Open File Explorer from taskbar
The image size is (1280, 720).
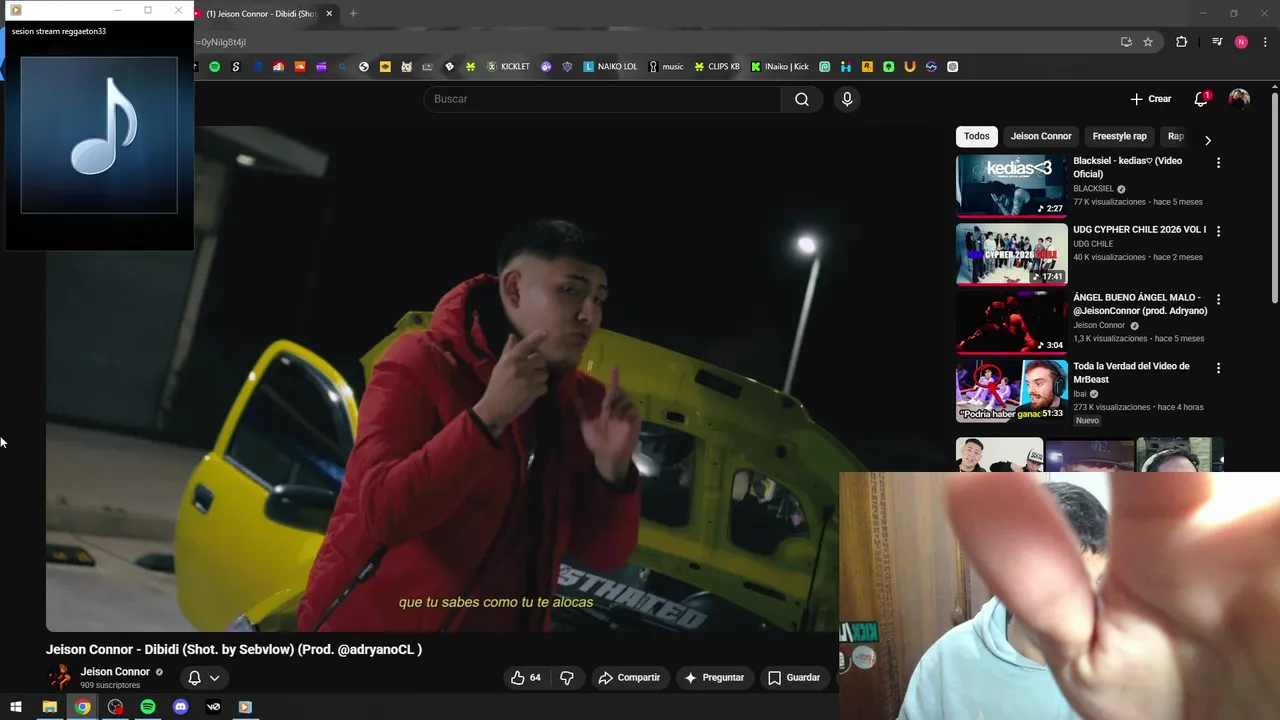[x=49, y=707]
